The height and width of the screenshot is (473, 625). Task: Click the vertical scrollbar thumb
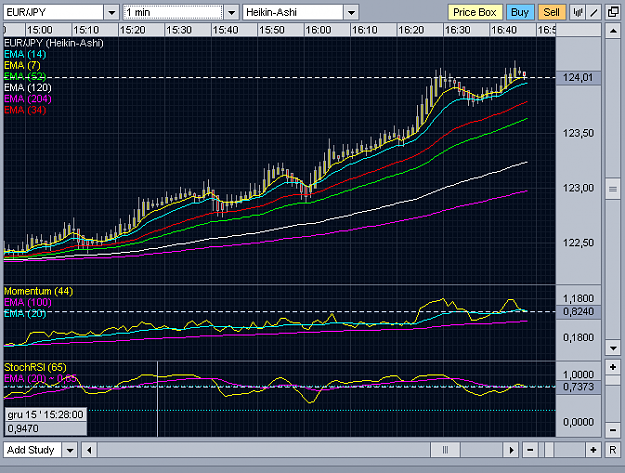613,189
